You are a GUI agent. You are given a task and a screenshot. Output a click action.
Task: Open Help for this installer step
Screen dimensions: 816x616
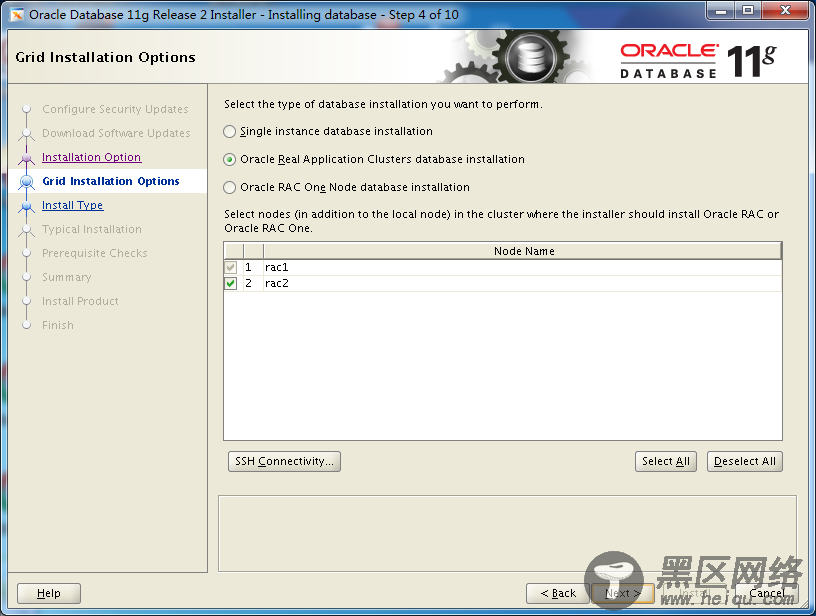[x=49, y=593]
